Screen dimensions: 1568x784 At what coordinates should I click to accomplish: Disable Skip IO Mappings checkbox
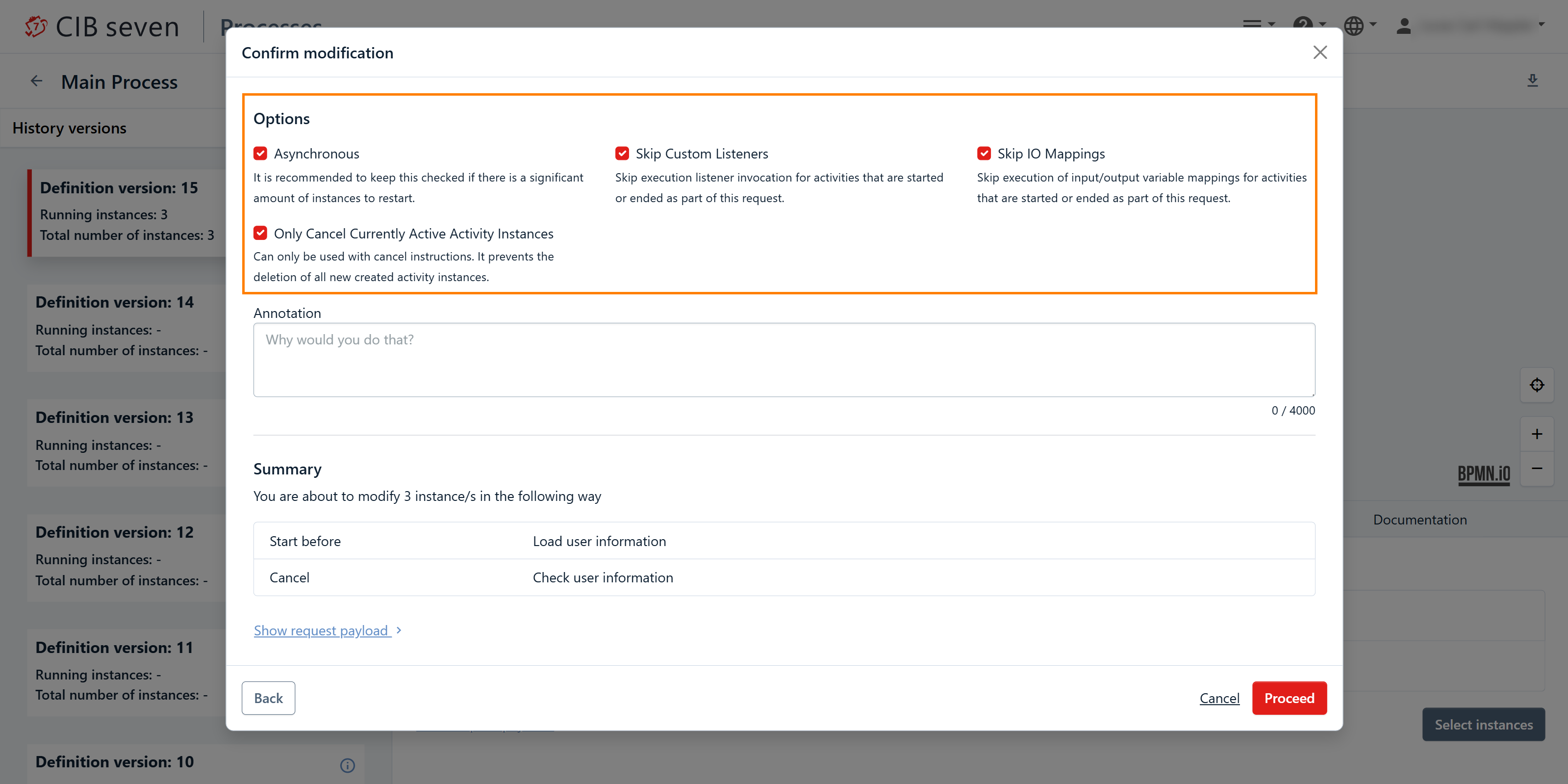[984, 154]
